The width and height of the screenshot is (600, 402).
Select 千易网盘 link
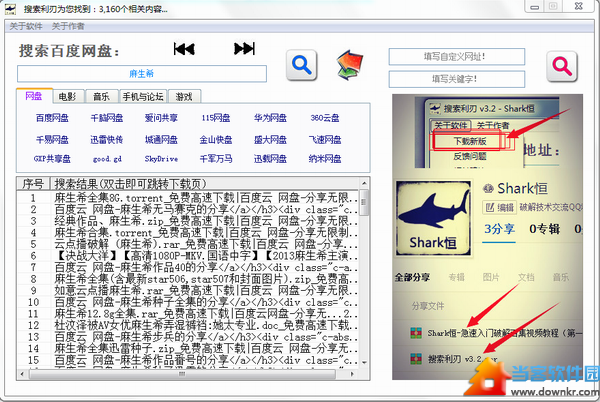[52, 140]
